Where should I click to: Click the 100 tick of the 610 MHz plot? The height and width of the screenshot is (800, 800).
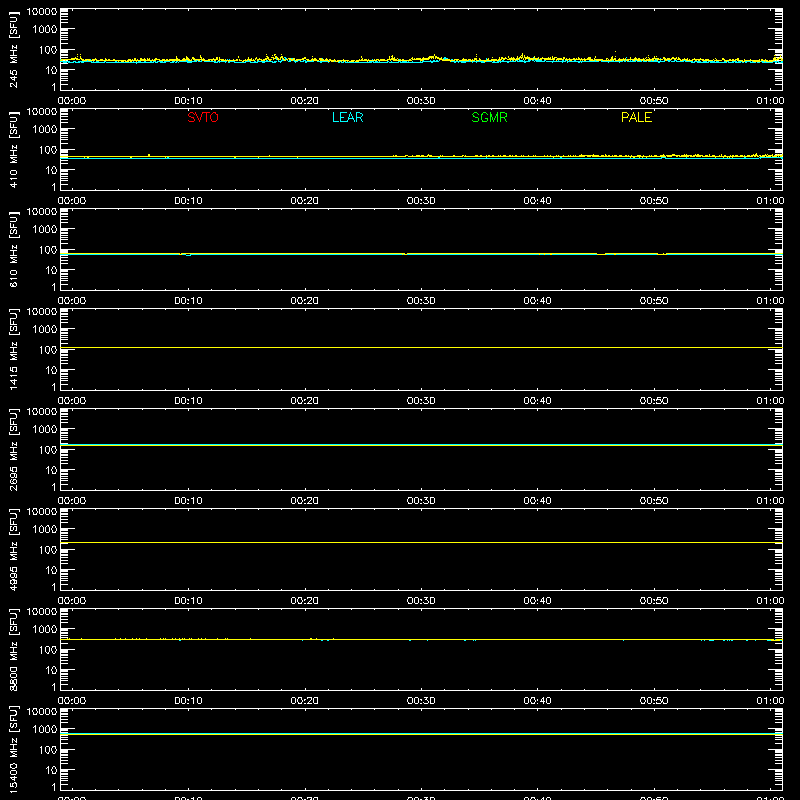click(x=48, y=250)
